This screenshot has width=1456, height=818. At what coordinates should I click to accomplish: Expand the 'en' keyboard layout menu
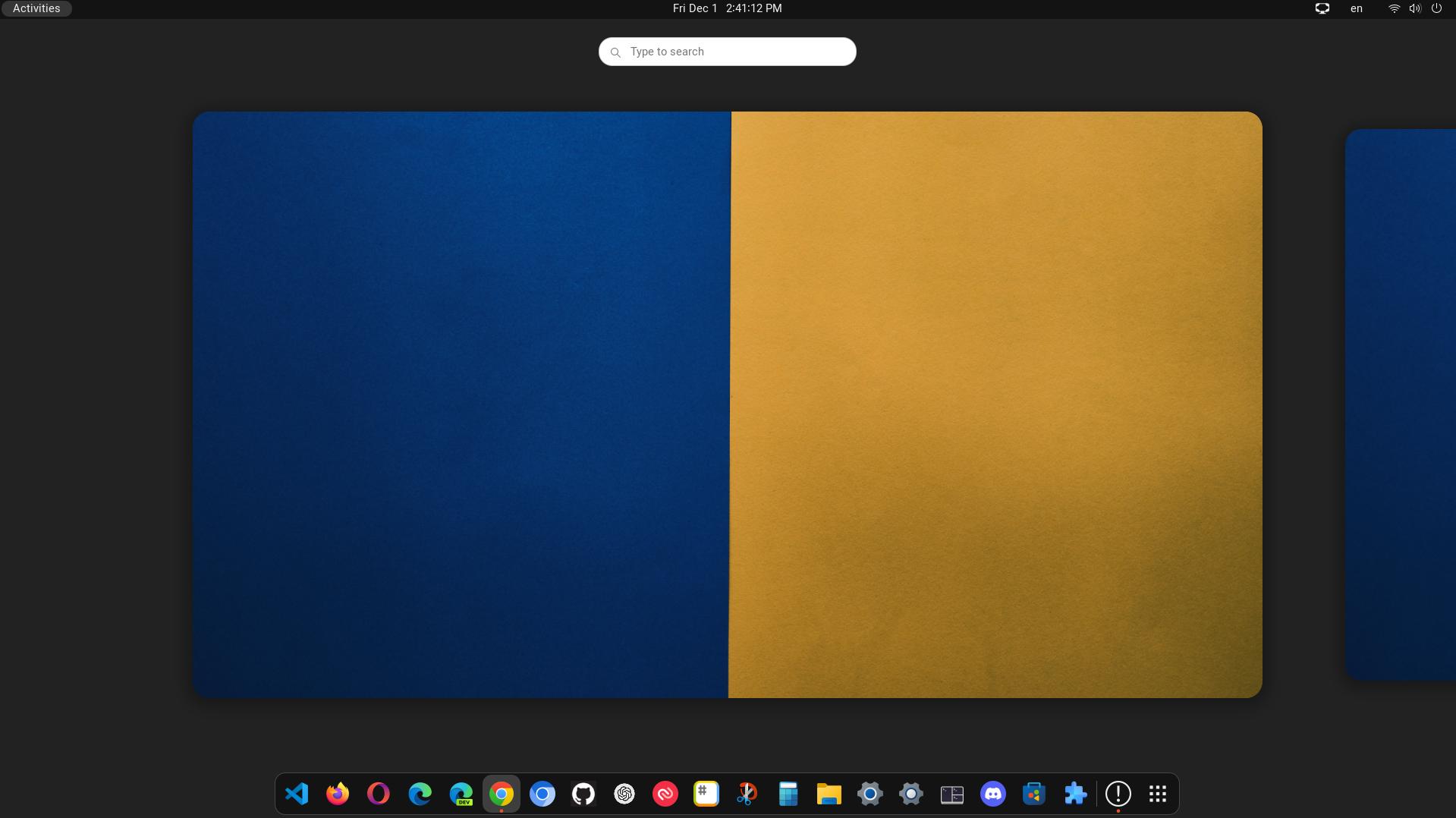[1356, 8]
